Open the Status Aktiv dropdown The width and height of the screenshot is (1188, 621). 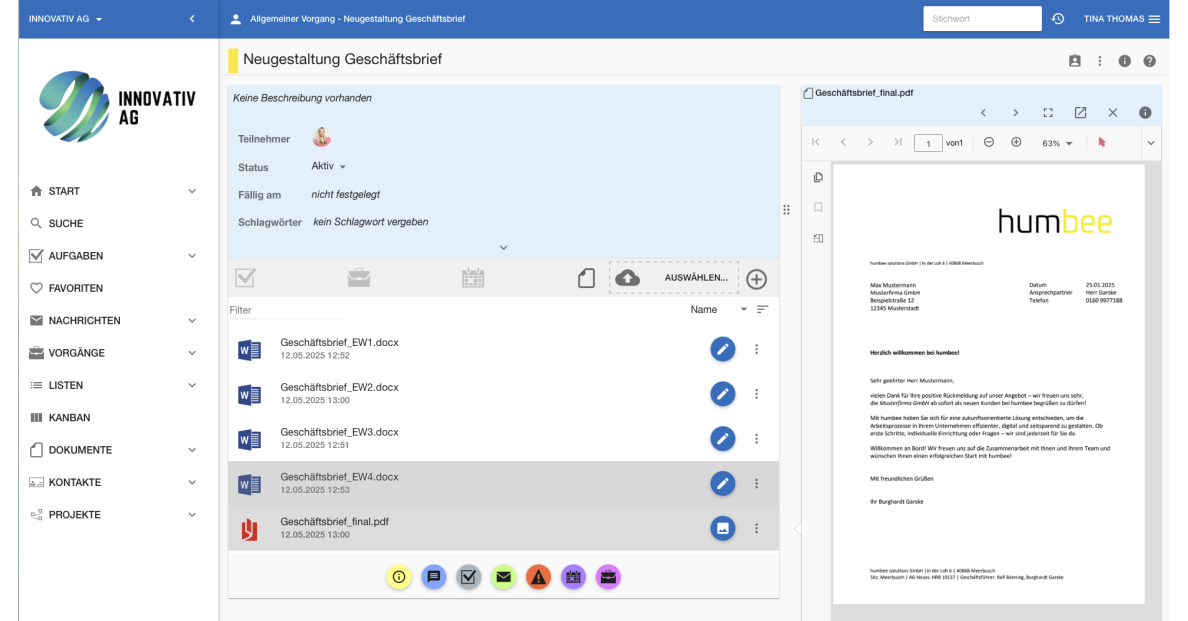click(328, 166)
